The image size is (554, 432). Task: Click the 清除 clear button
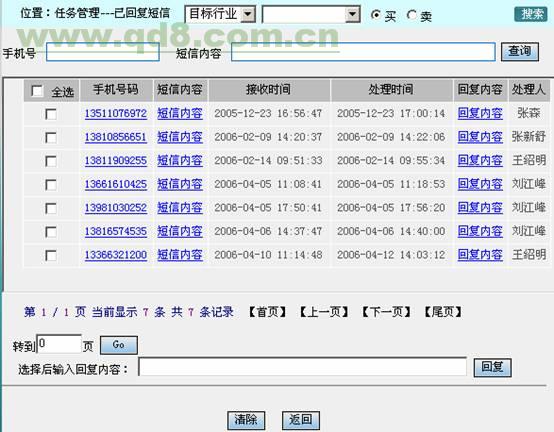tap(246, 420)
